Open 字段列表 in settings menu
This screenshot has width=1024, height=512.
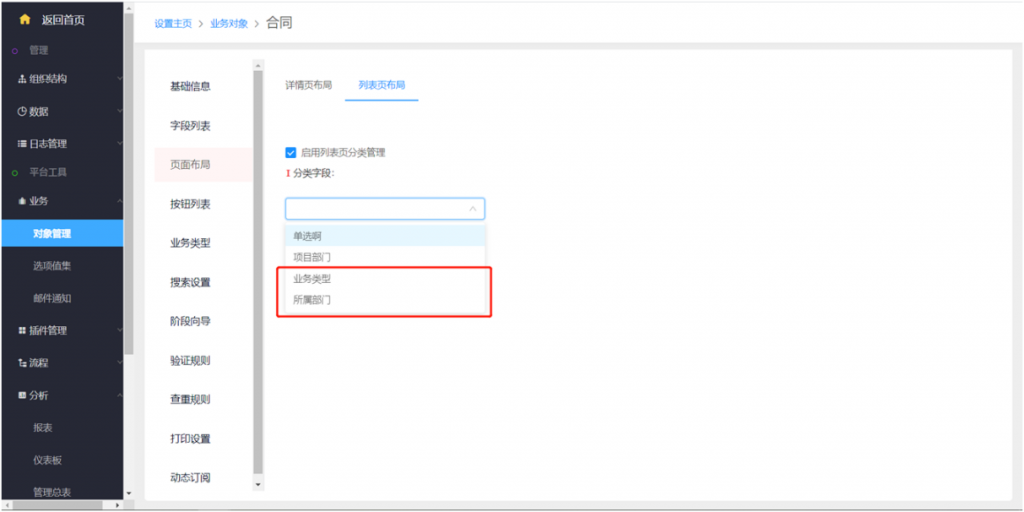pyautogui.click(x=190, y=126)
